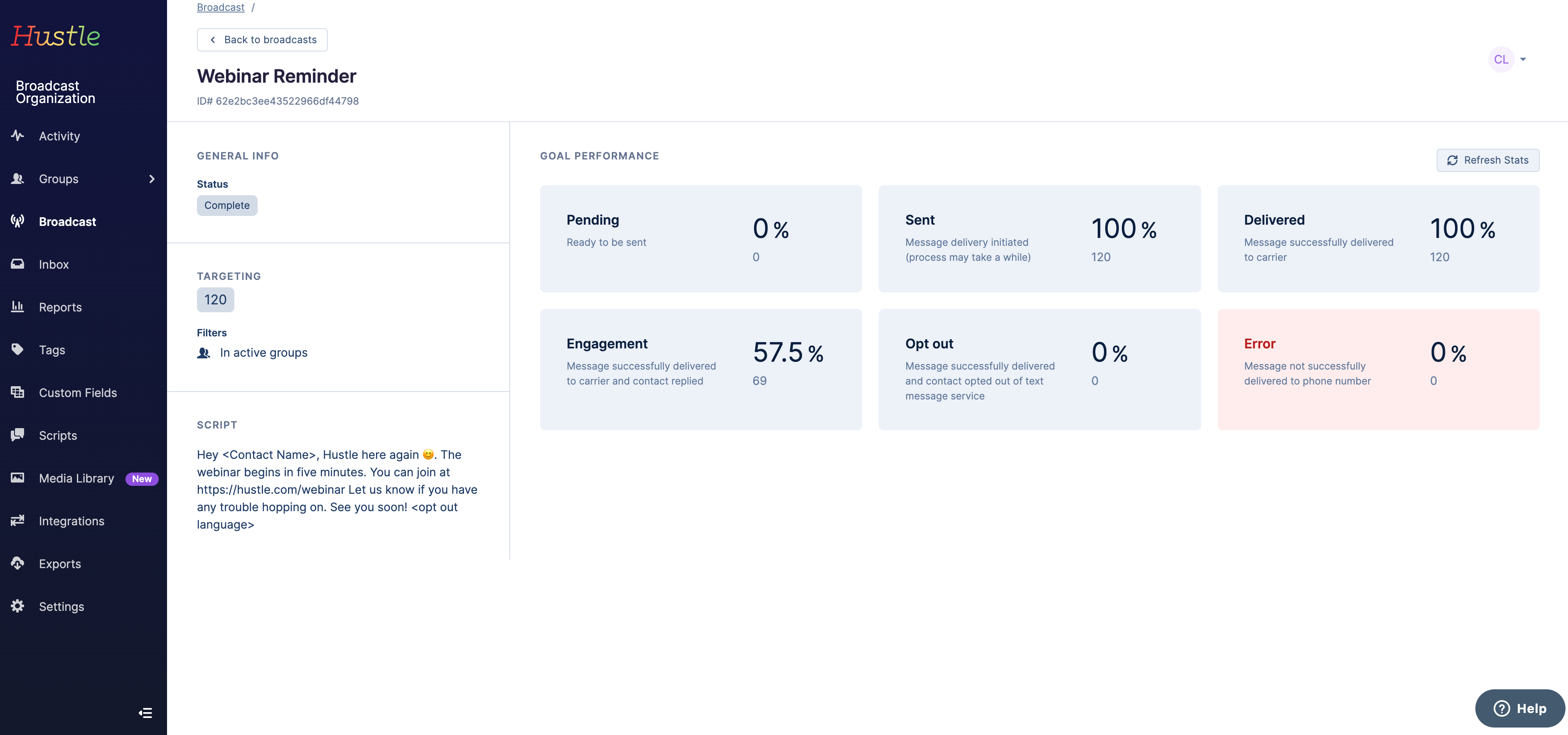Click the Integrations arrows icon
The height and width of the screenshot is (735, 1568).
tap(17, 520)
